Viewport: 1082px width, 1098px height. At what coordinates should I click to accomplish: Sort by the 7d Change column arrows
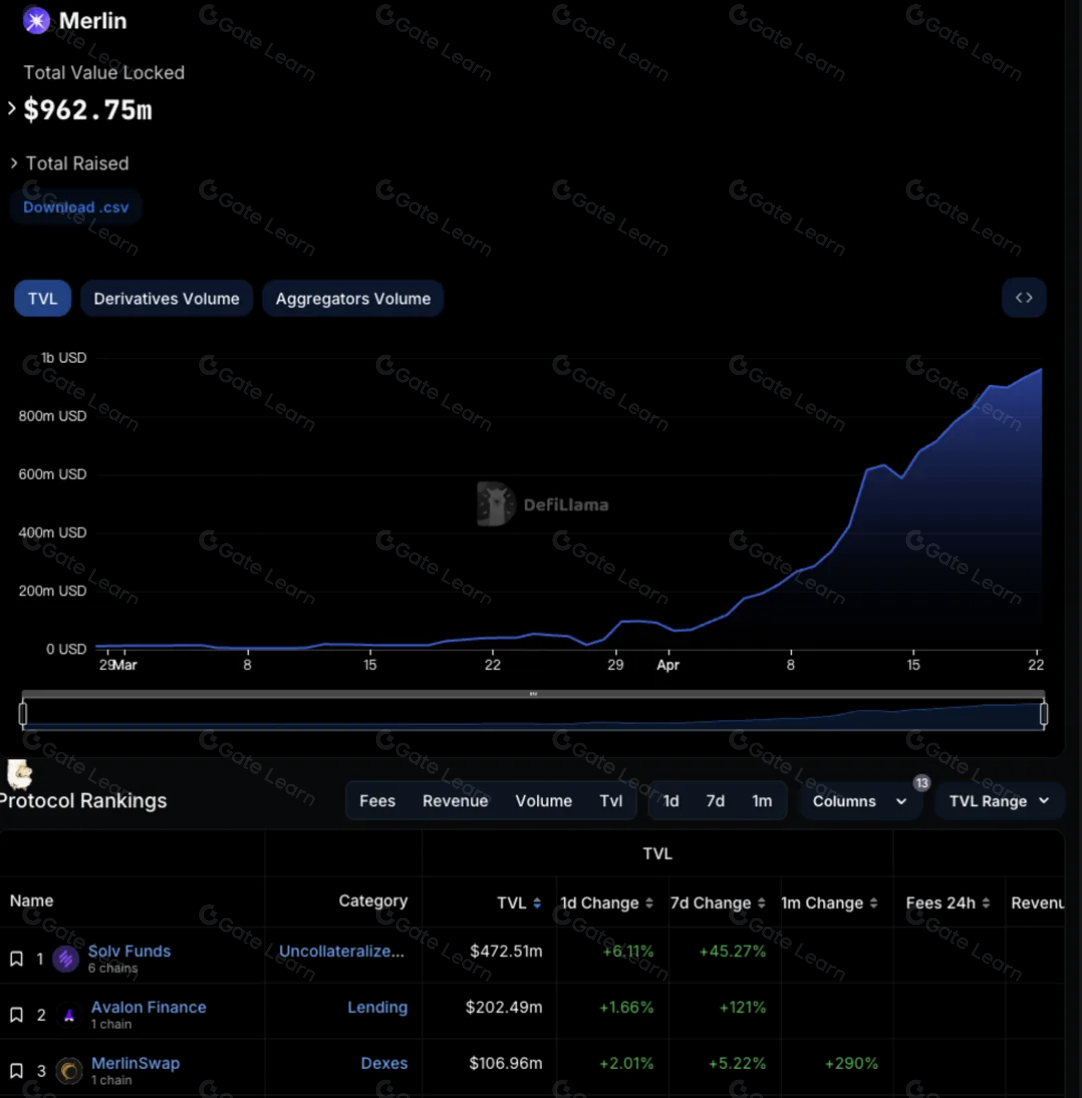click(x=761, y=903)
